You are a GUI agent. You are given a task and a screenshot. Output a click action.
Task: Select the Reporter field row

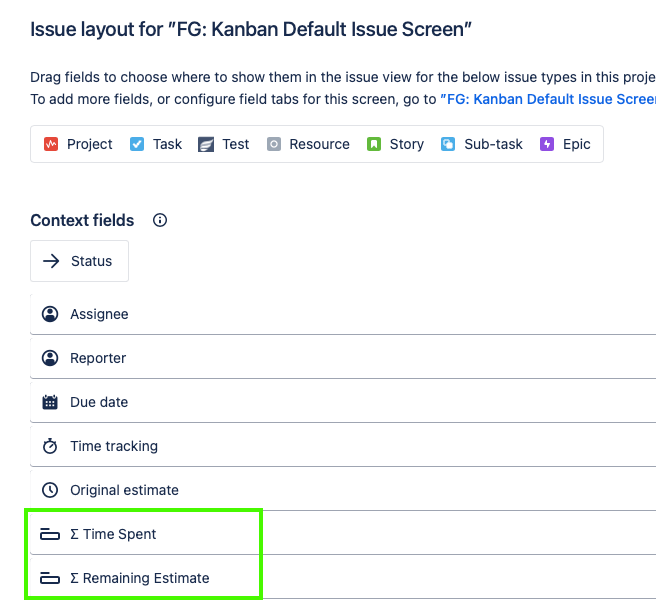tap(343, 358)
